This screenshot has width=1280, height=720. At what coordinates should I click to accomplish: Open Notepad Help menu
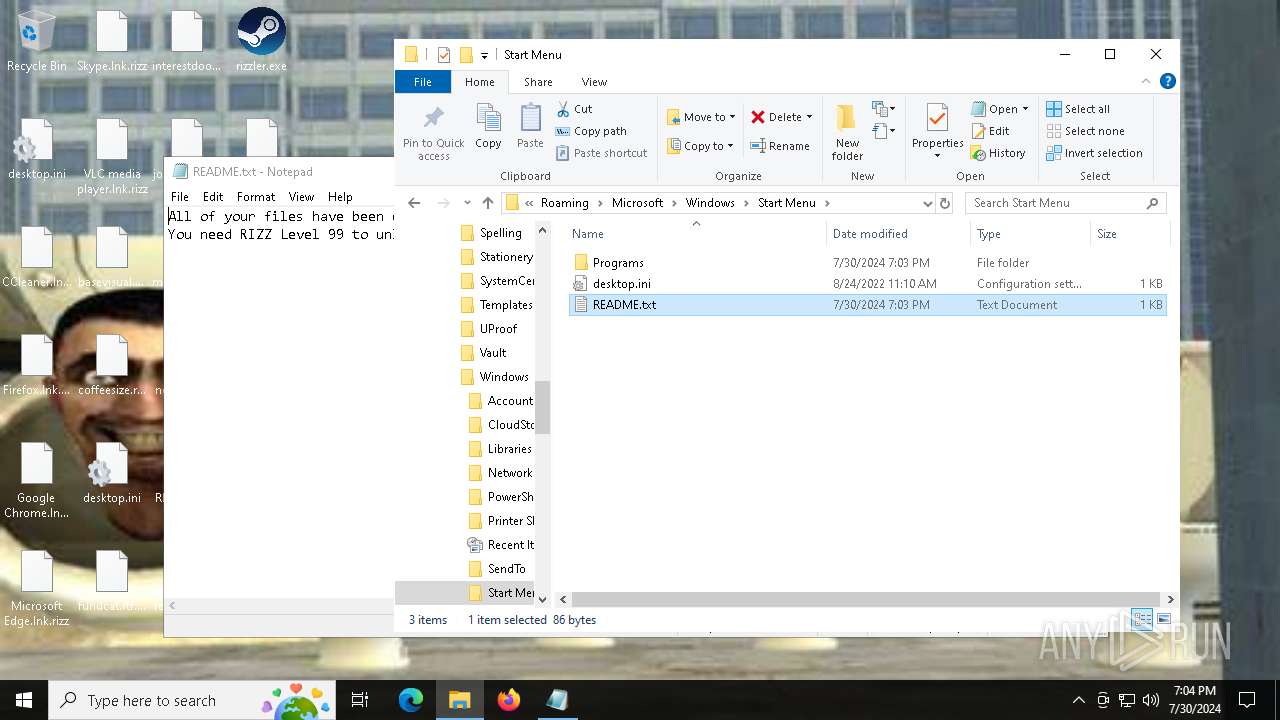[x=340, y=197]
